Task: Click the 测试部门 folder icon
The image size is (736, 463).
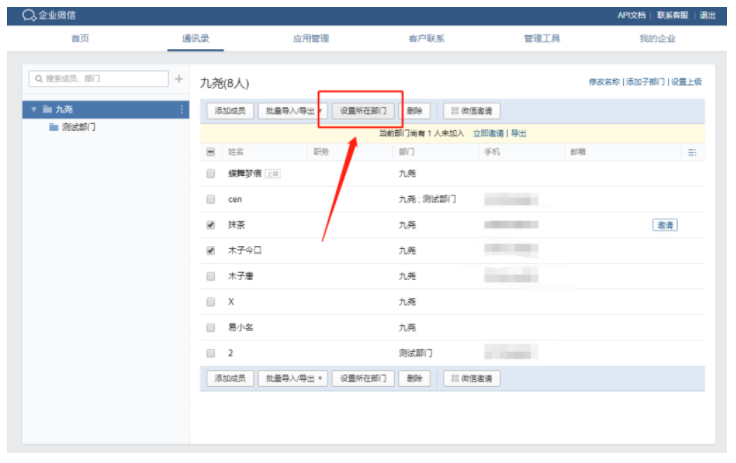Action: click(54, 128)
